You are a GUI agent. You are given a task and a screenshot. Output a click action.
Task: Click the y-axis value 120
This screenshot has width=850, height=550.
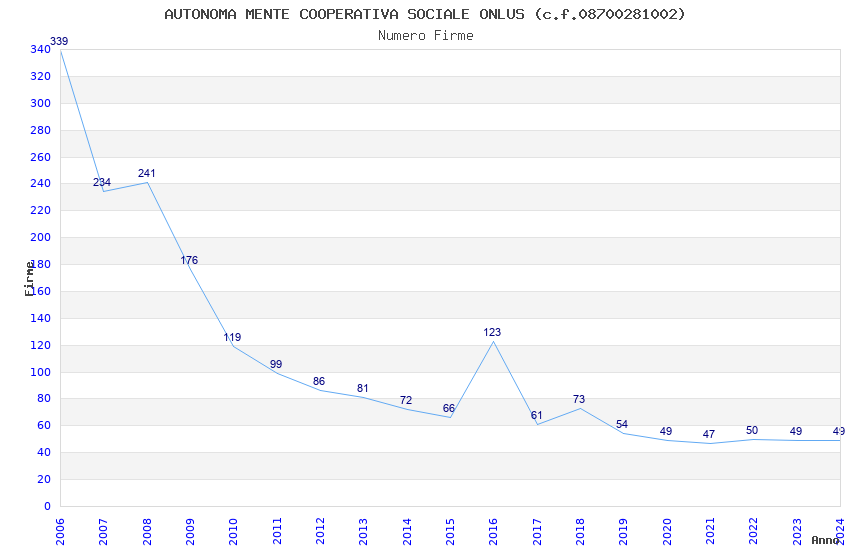pyautogui.click(x=41, y=346)
